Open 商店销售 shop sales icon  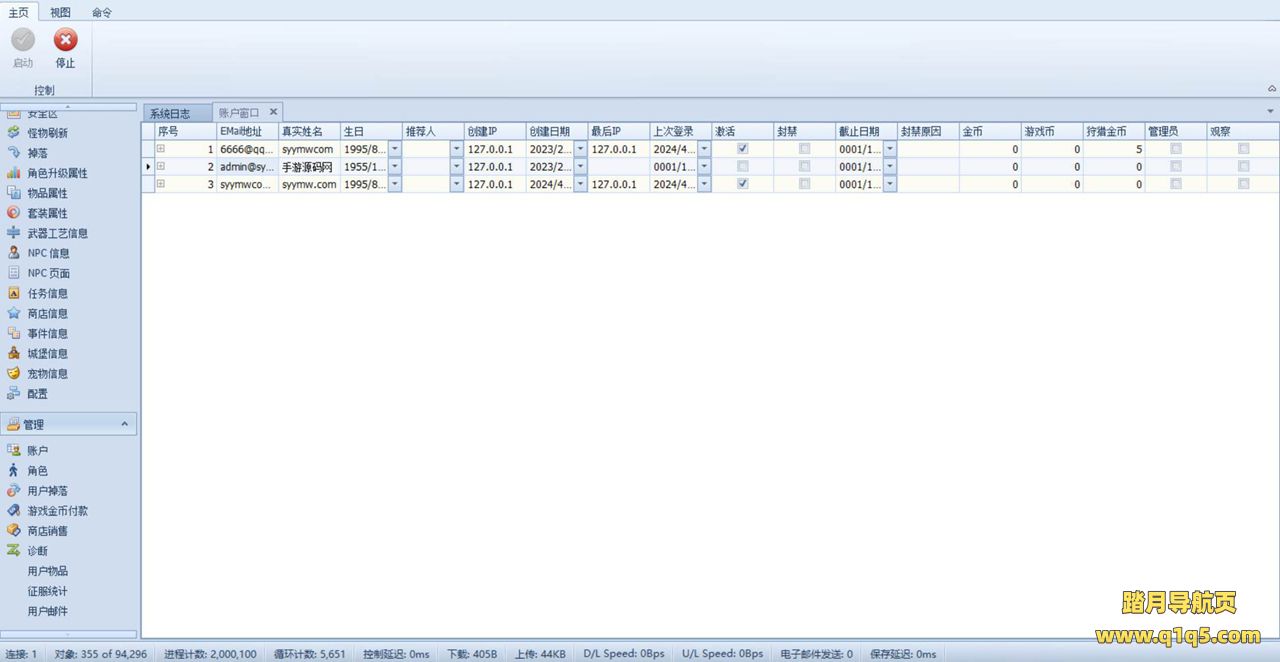pos(14,530)
